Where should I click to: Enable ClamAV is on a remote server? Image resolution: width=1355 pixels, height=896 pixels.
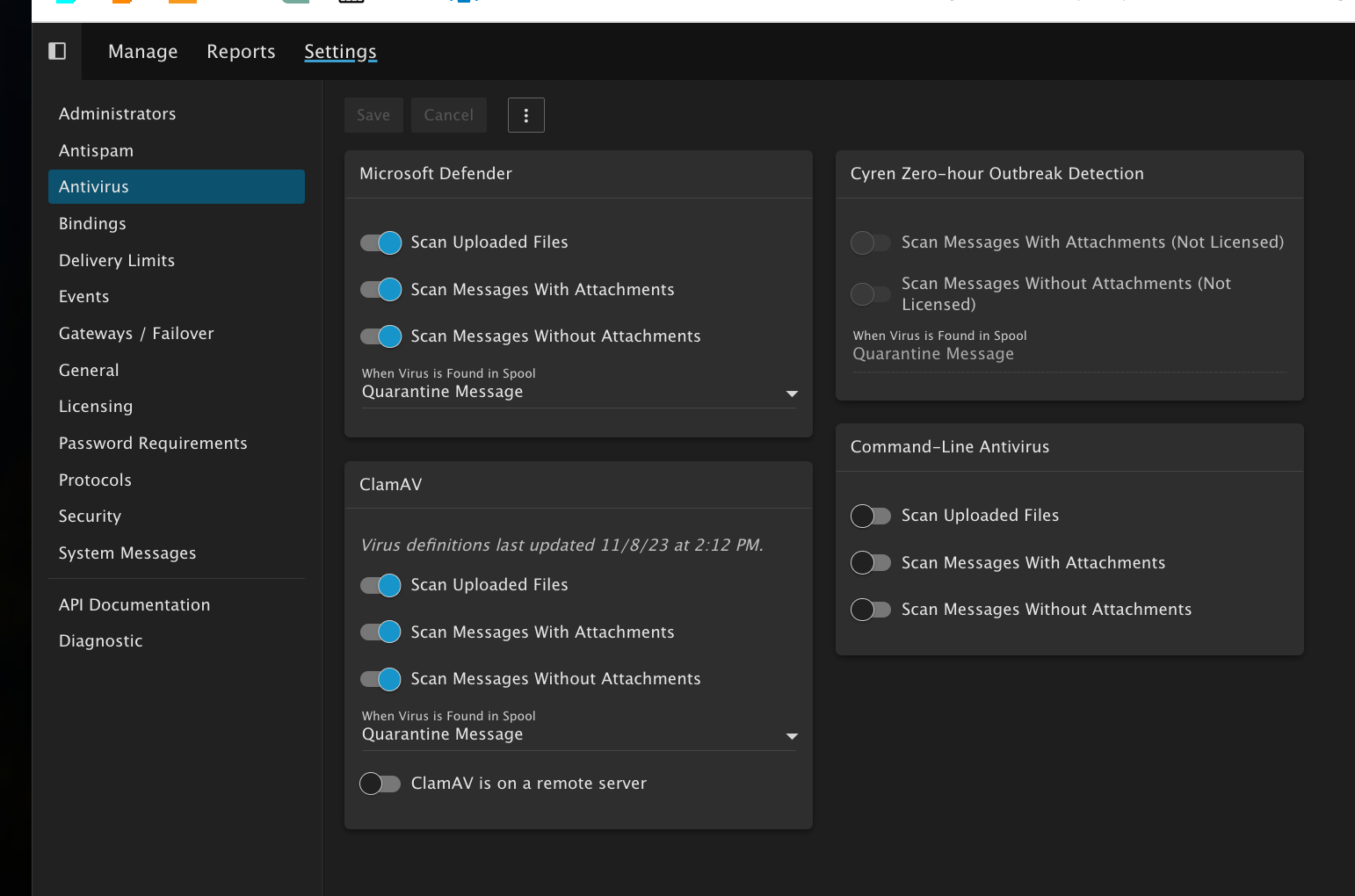tap(380, 784)
